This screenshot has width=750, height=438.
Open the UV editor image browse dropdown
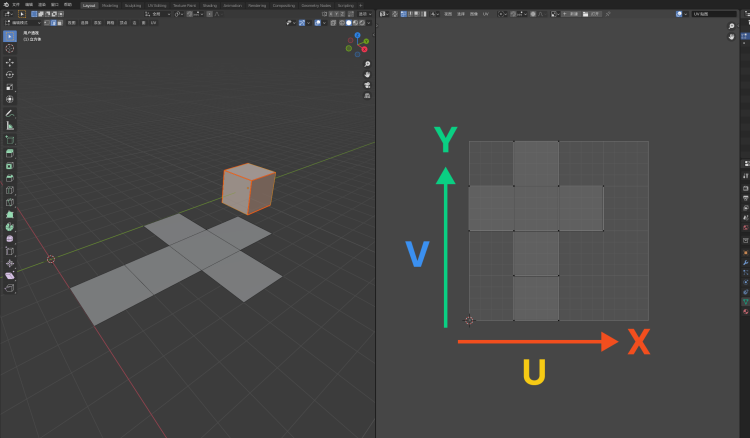point(555,14)
